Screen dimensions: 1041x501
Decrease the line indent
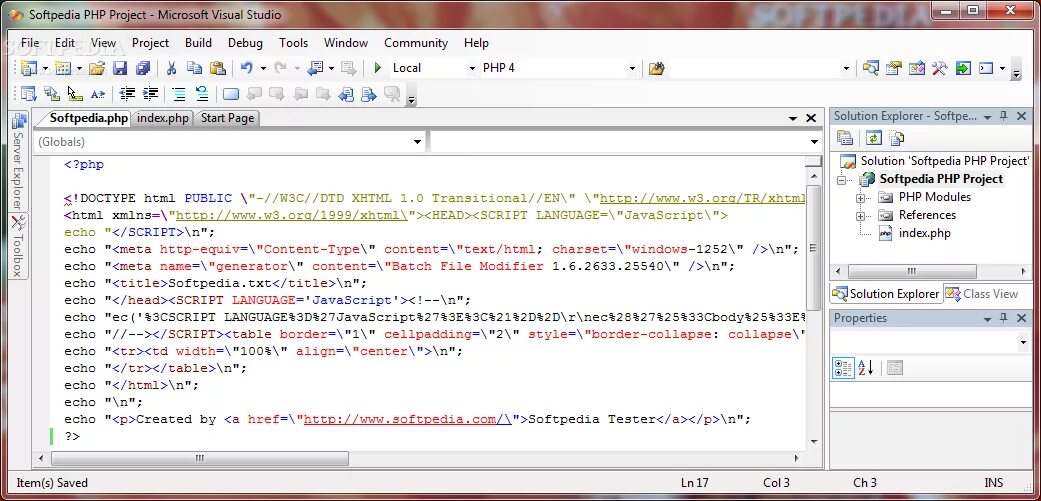127,94
